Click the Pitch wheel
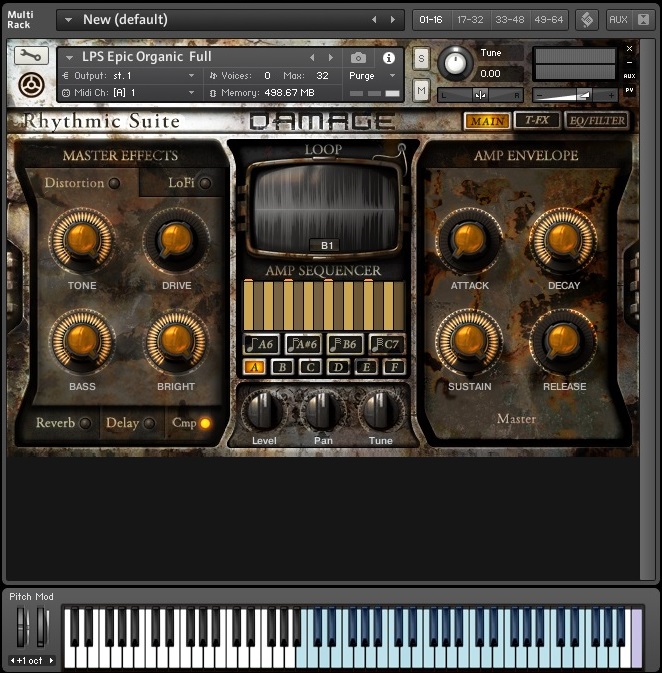The image size is (662, 673). (x=22, y=627)
